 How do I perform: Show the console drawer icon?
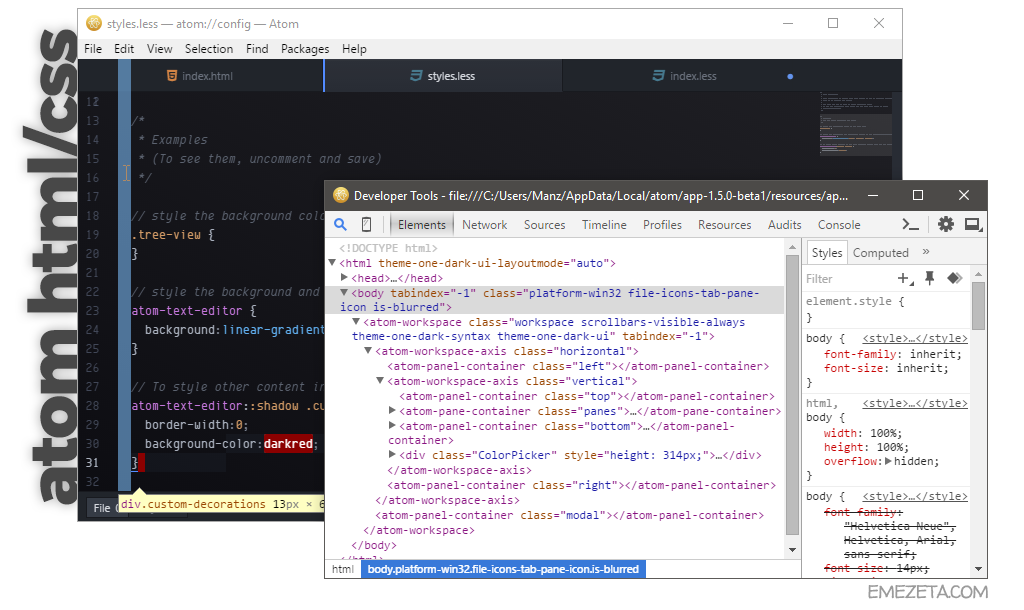click(910, 225)
